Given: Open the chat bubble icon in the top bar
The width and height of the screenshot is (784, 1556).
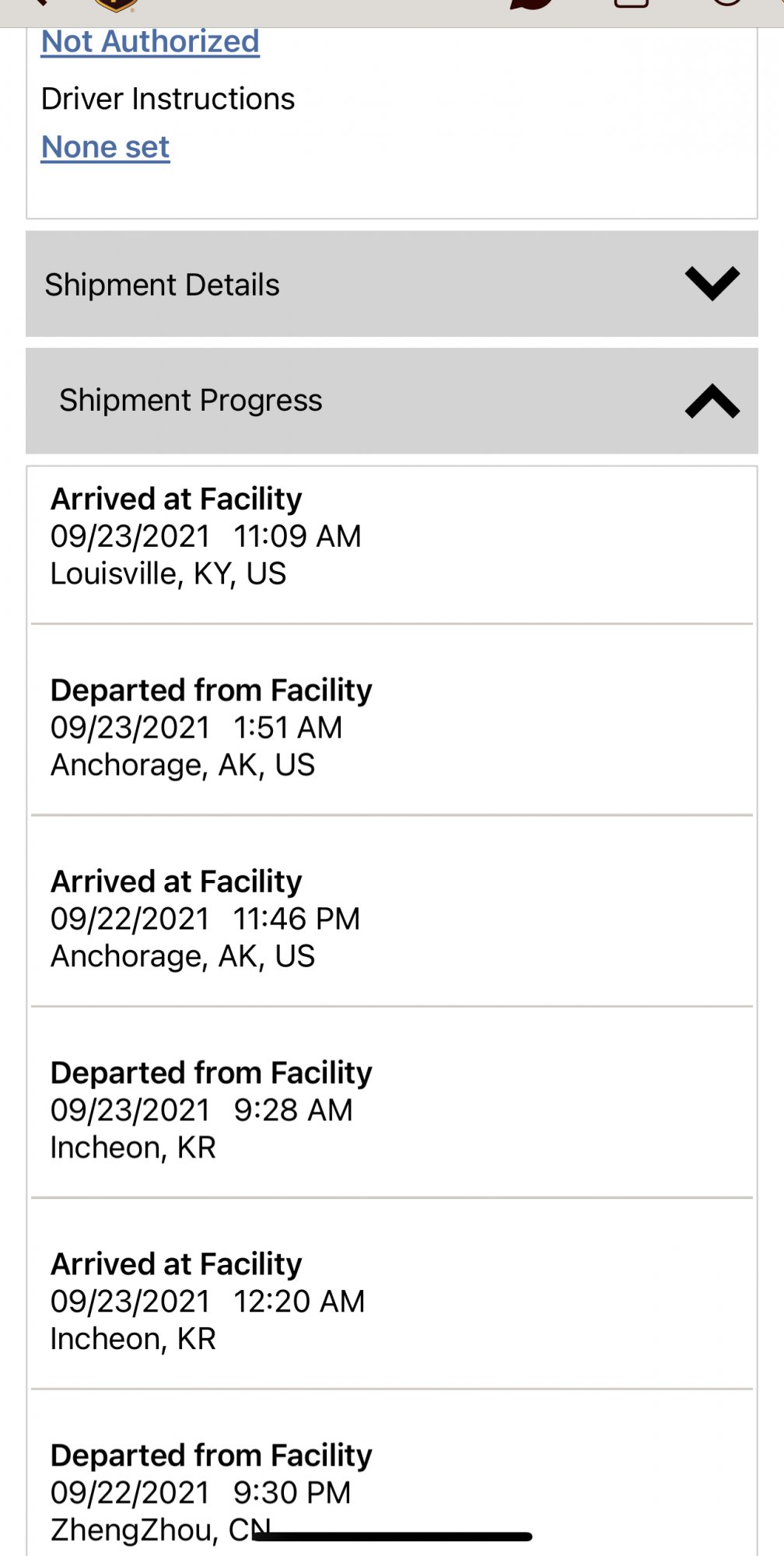Looking at the screenshot, I should point(533,4).
